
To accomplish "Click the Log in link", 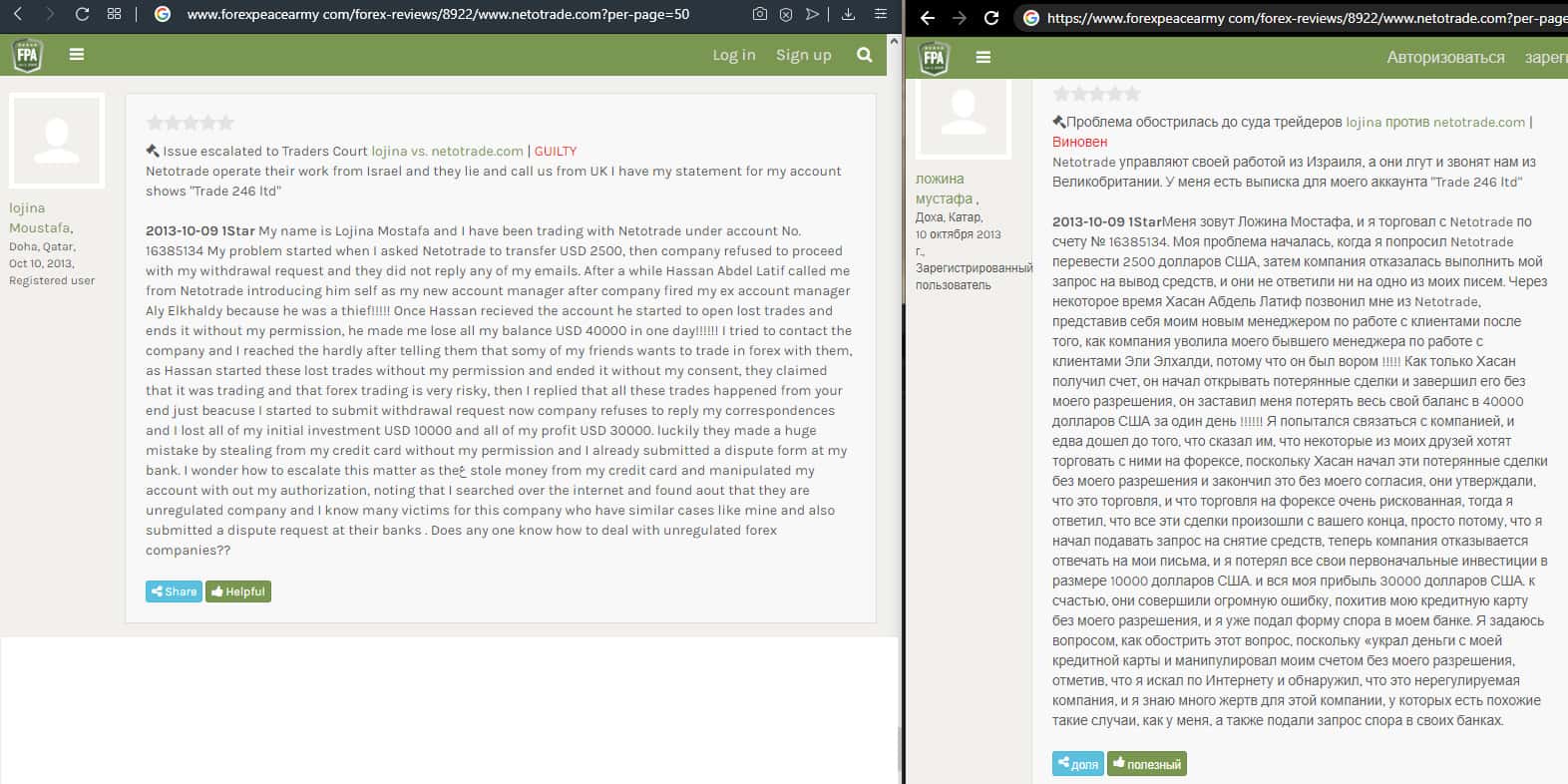I will (x=734, y=55).
